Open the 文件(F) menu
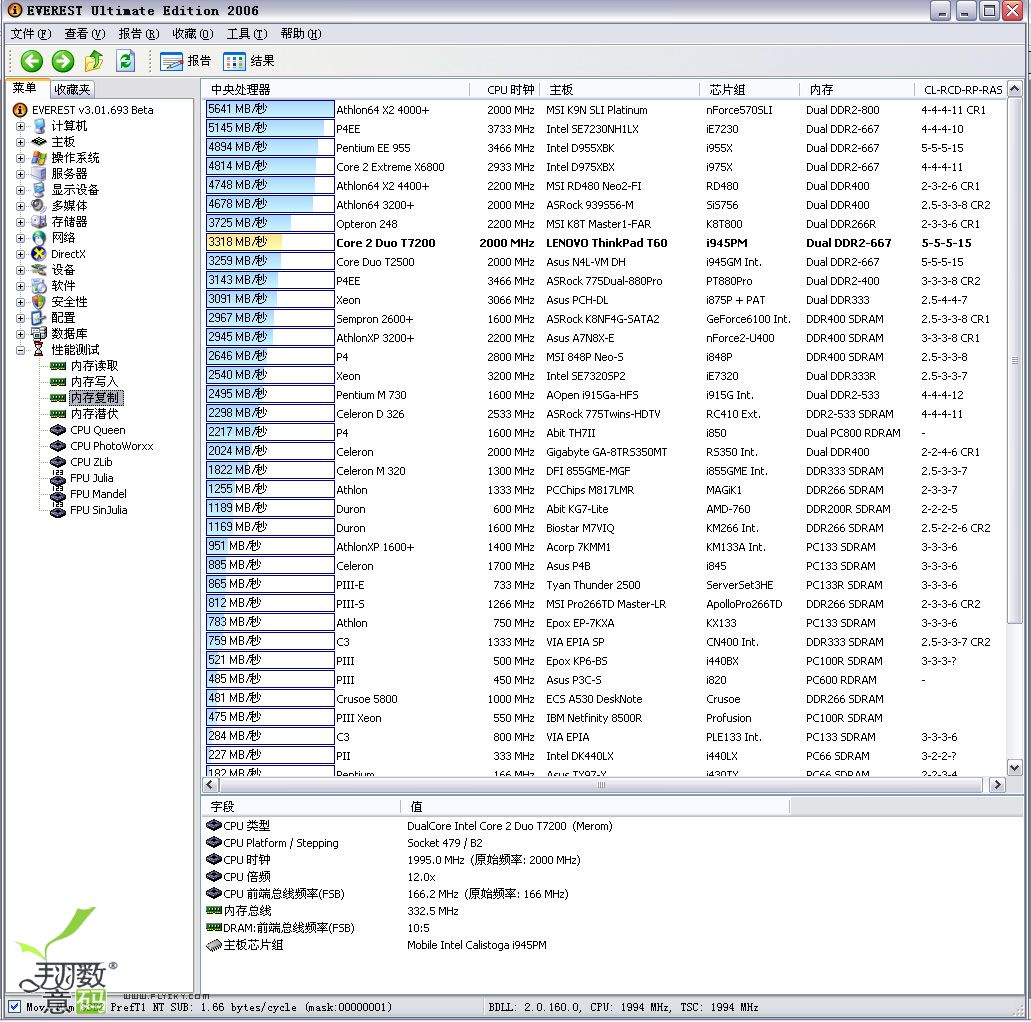 pyautogui.click(x=30, y=34)
